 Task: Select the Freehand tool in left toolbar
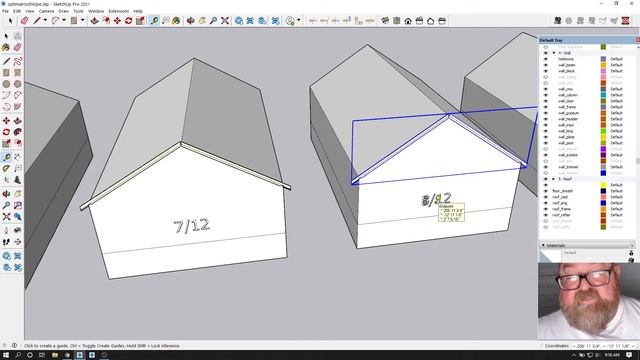(x=18, y=62)
